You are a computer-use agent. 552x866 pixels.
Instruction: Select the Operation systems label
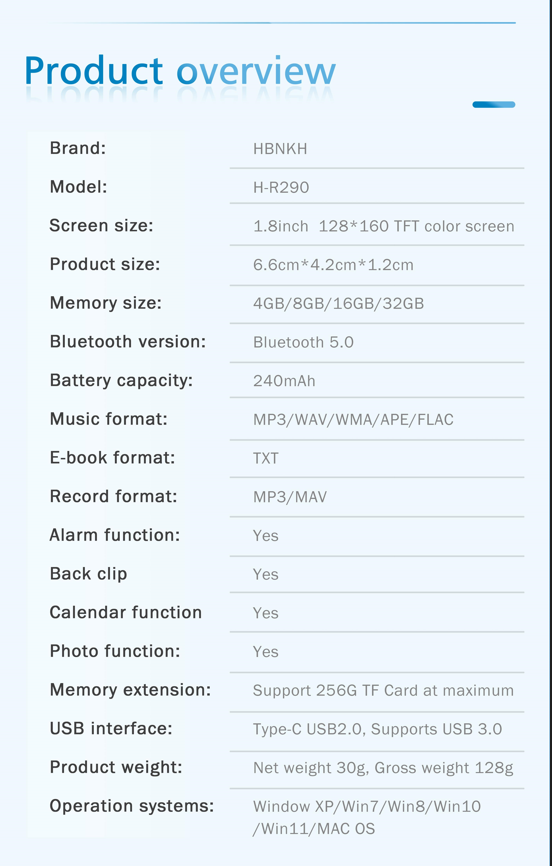(x=132, y=806)
